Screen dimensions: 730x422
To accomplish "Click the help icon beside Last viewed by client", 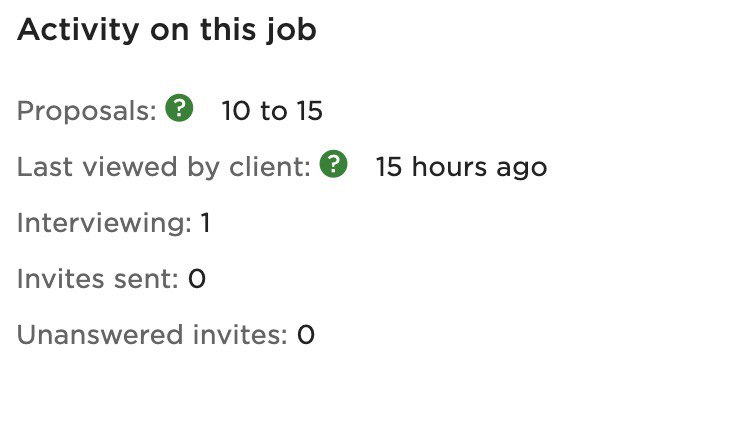I will coord(334,164).
